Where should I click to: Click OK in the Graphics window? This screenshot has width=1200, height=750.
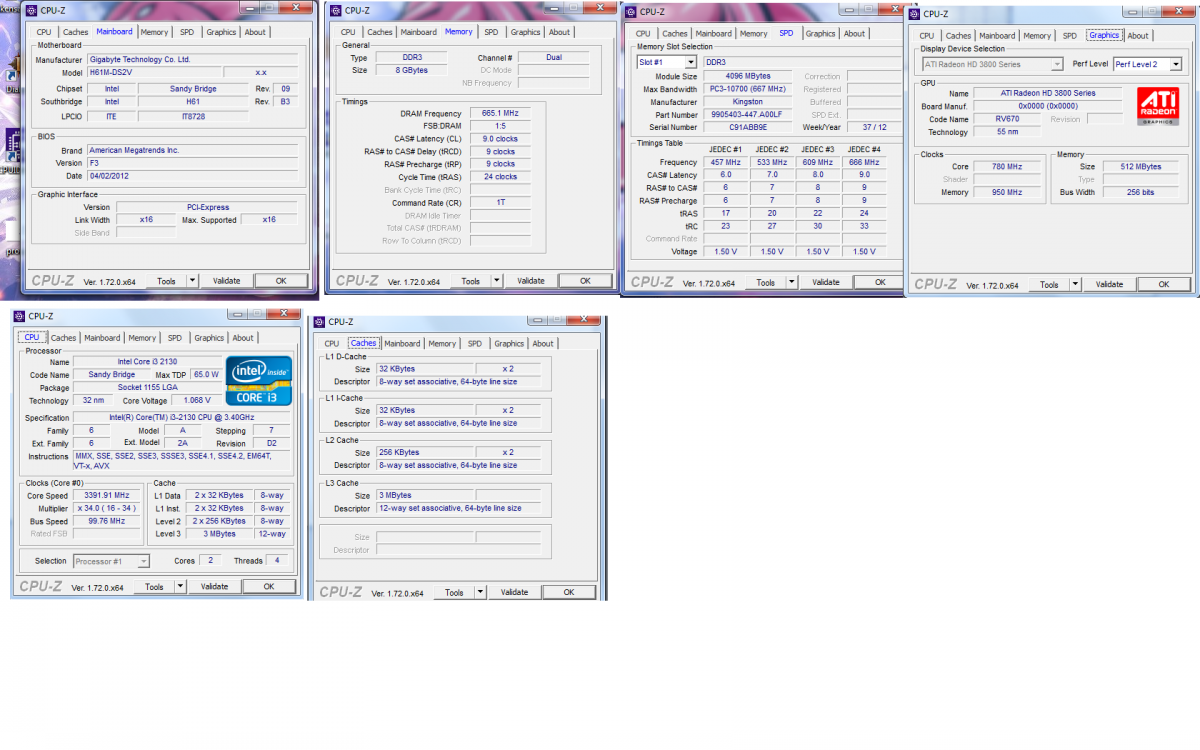1164,284
